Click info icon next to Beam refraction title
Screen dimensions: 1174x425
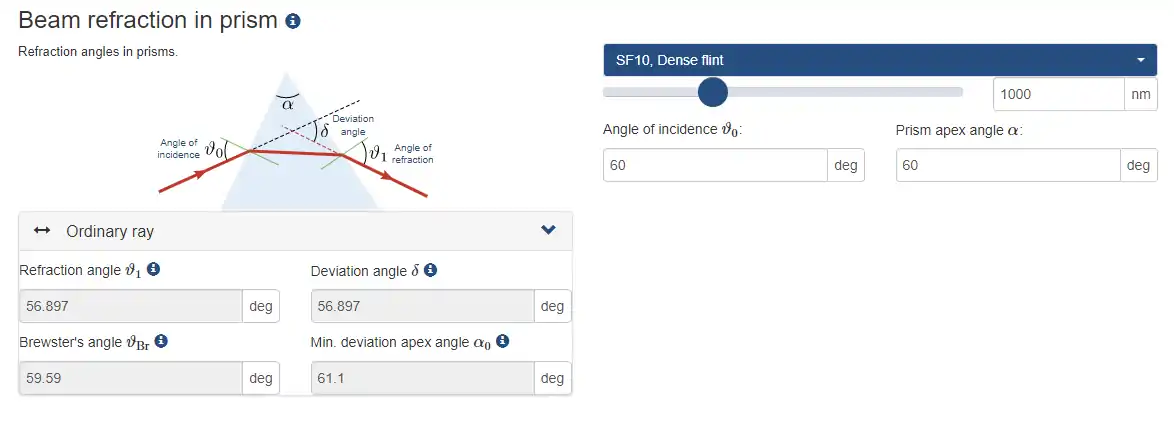point(293,21)
